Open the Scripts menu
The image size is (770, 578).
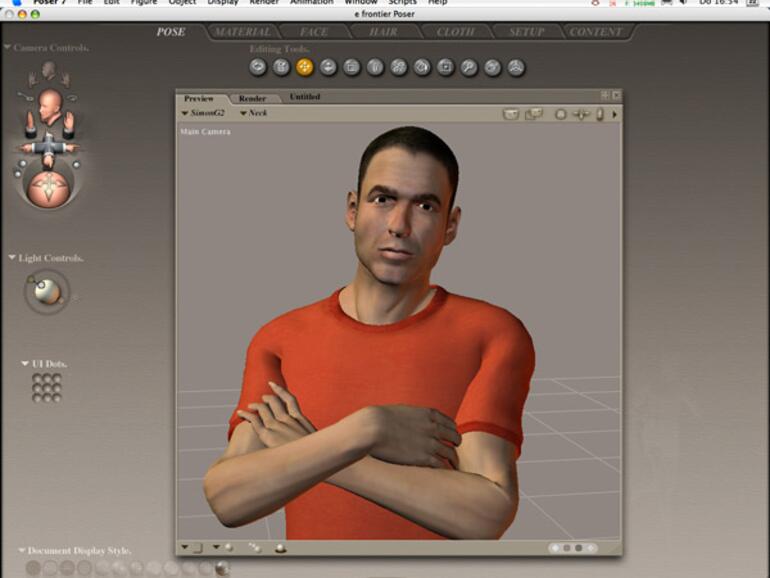pyautogui.click(x=402, y=3)
